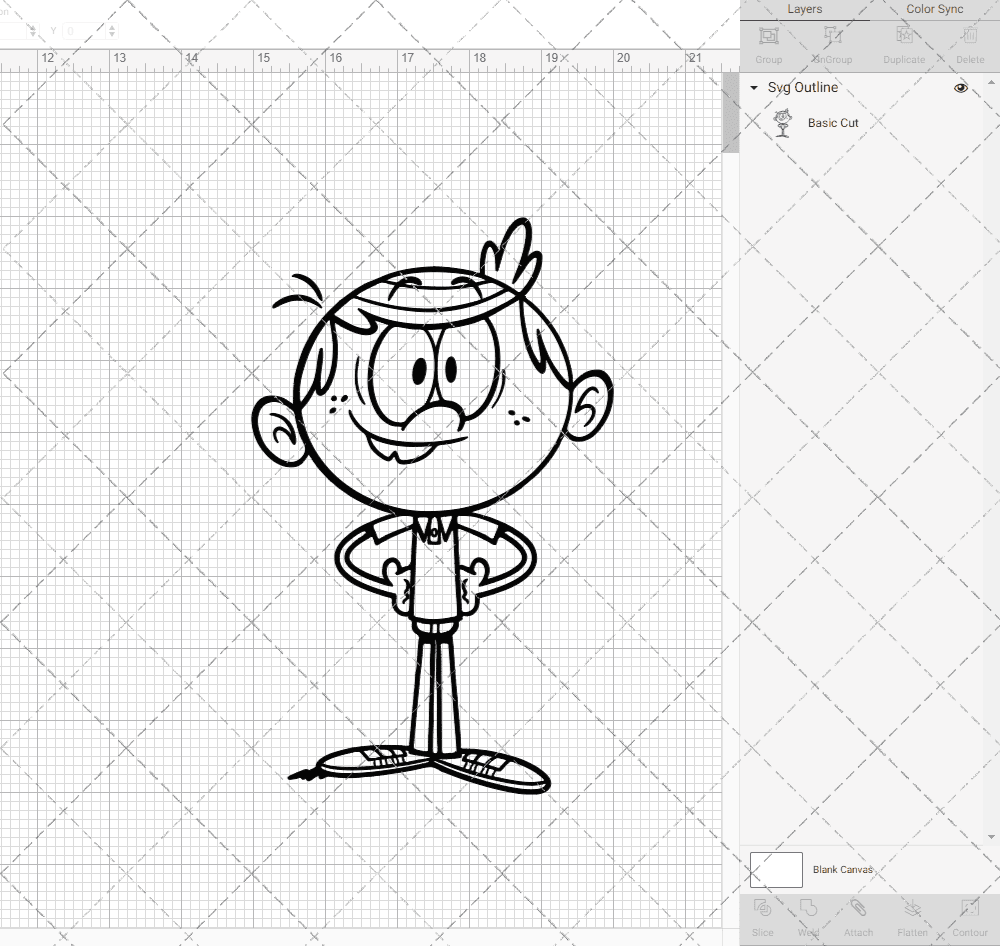Open the Blank Canvas color swatch
Screen dimensions: 1000x946
[775, 869]
